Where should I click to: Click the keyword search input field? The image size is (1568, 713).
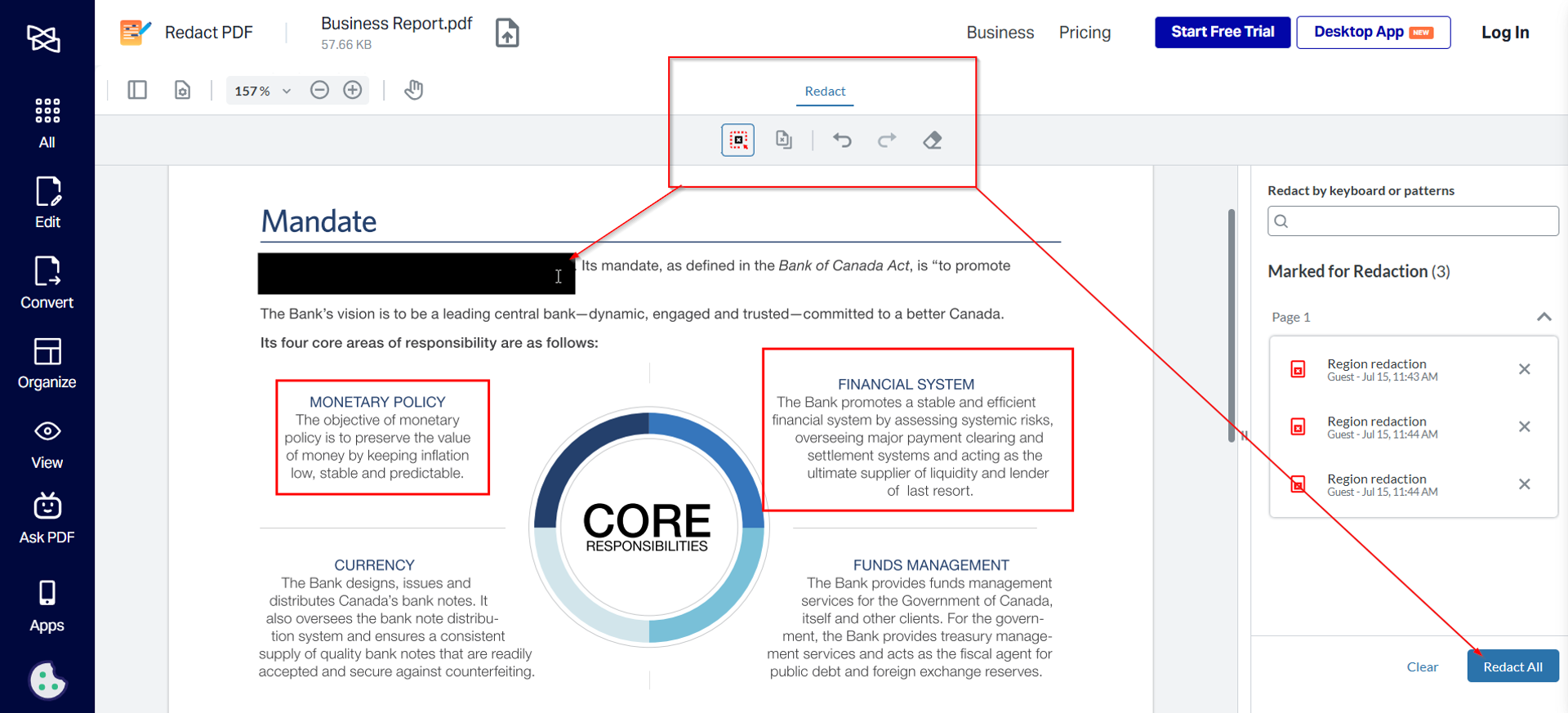pos(1413,221)
